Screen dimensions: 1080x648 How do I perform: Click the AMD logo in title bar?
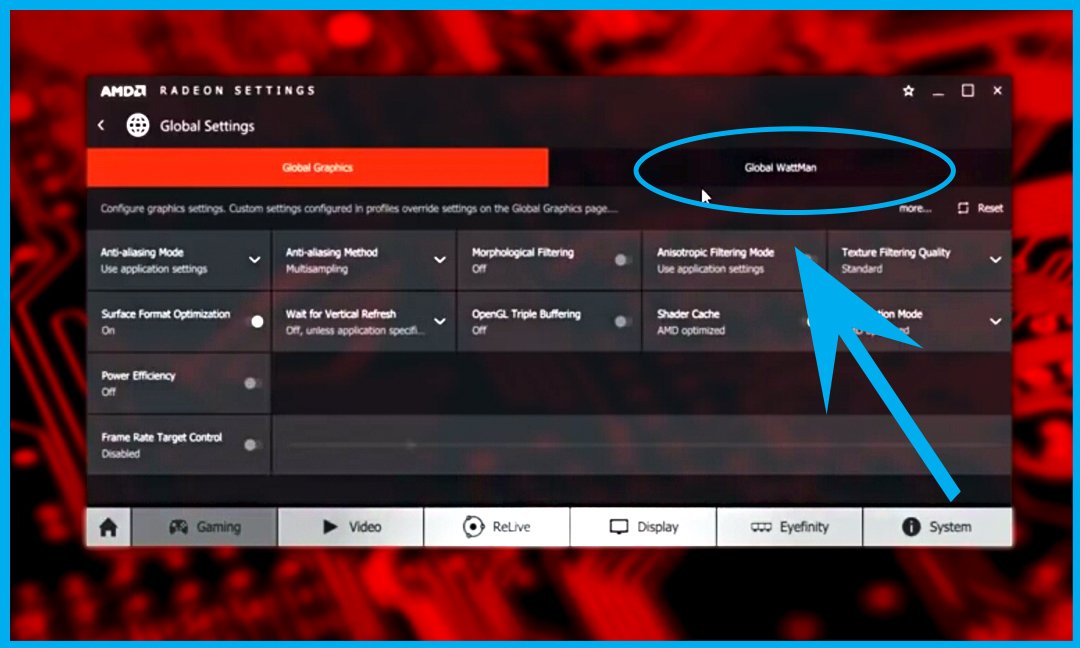[x=123, y=91]
